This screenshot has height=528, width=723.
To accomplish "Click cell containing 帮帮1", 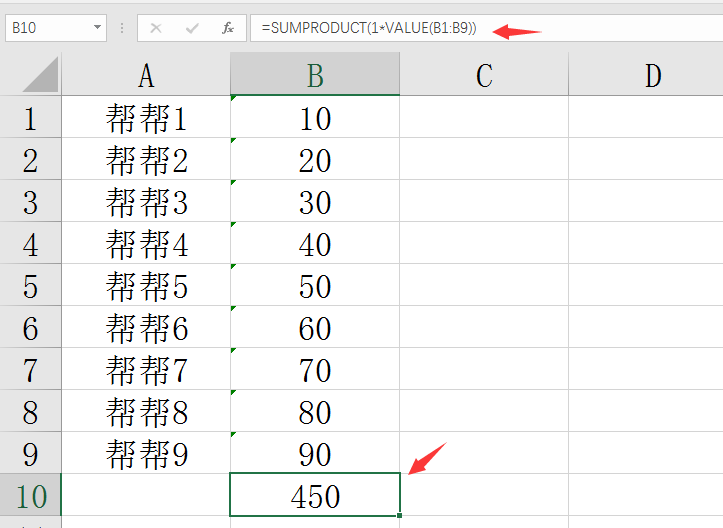I will point(146,117).
